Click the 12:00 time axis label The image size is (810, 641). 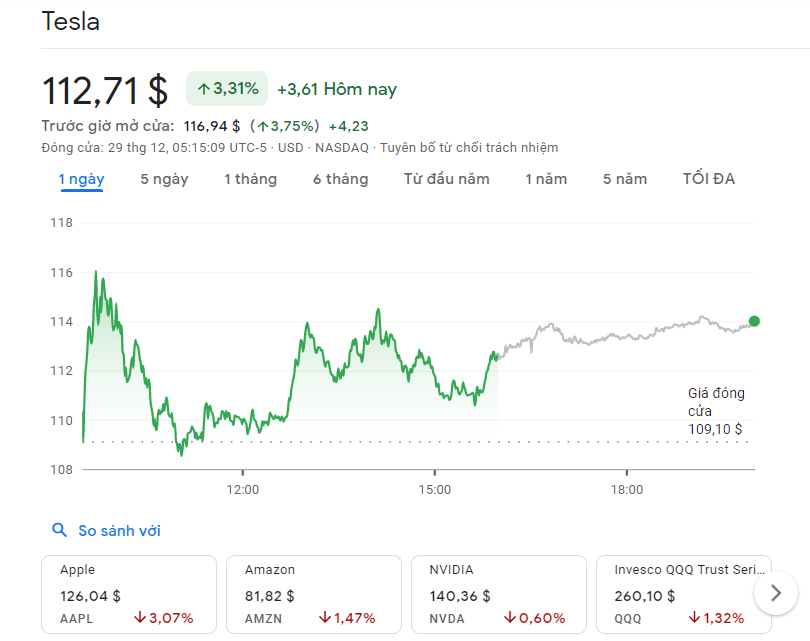243,490
